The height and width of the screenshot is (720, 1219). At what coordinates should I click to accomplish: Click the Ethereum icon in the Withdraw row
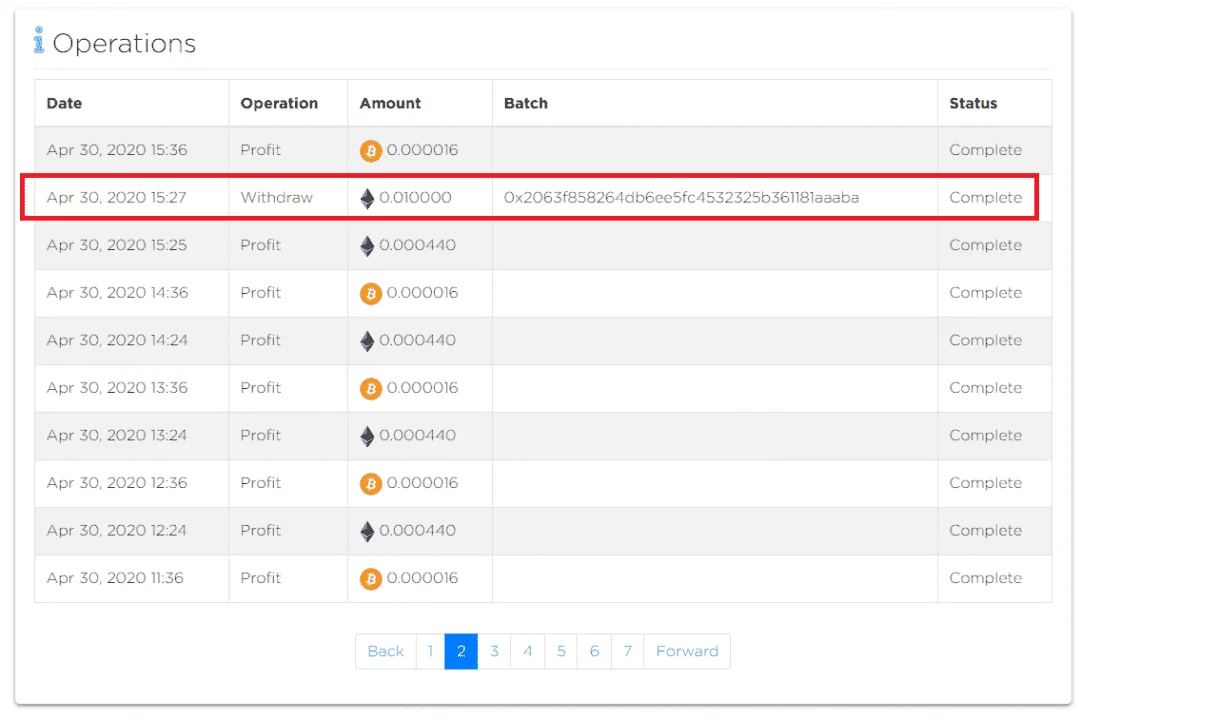point(367,198)
